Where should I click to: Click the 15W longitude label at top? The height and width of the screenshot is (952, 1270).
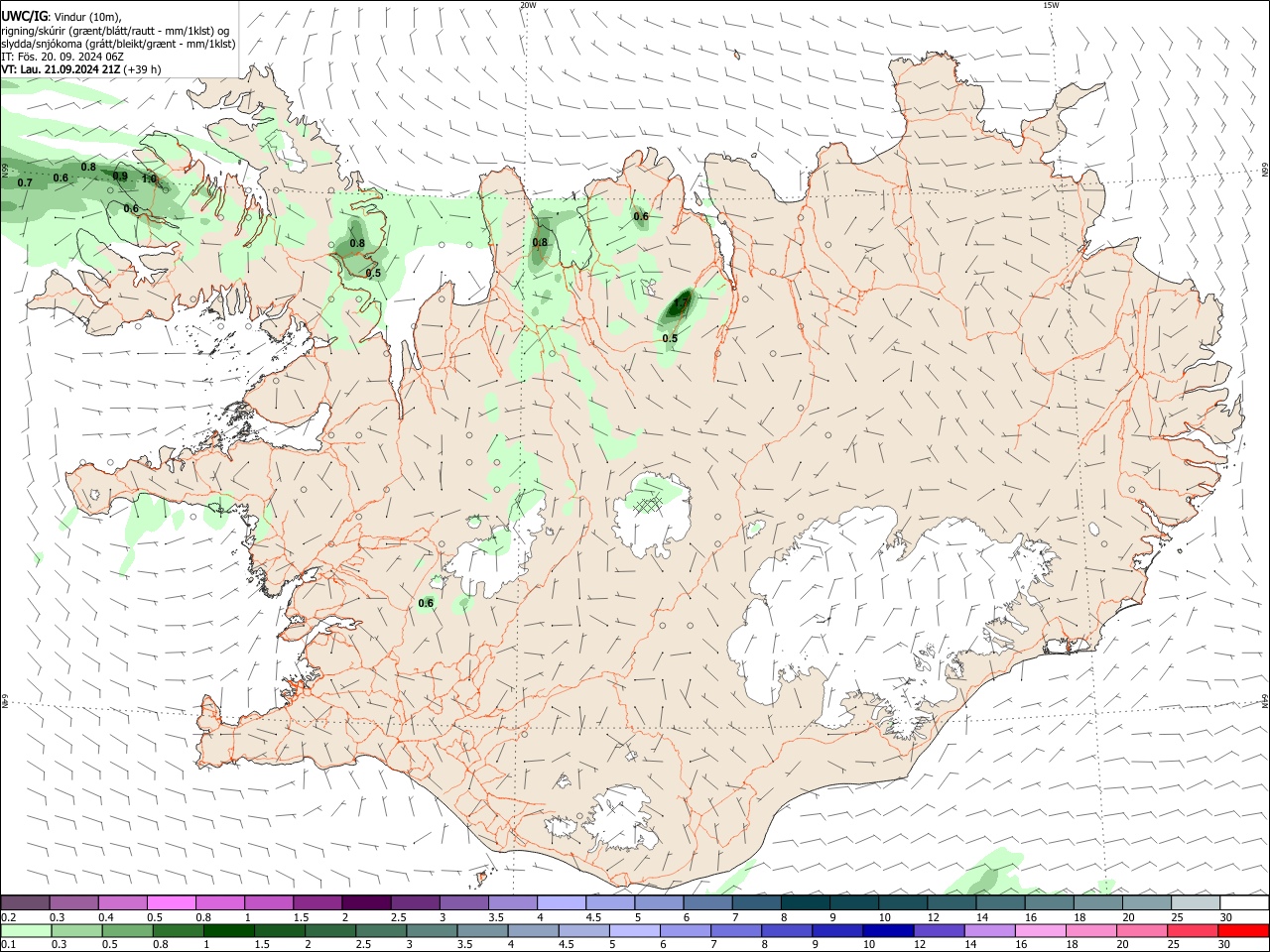coord(1051,5)
